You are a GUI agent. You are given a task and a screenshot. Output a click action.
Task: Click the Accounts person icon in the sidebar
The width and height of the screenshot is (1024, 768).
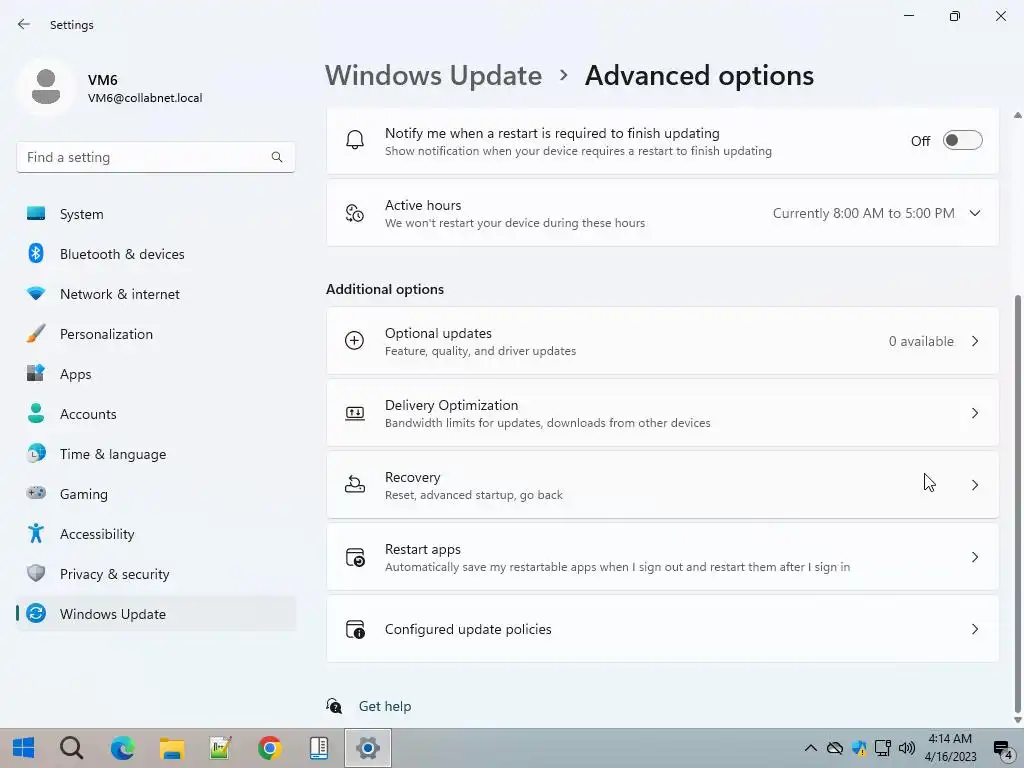(36, 413)
